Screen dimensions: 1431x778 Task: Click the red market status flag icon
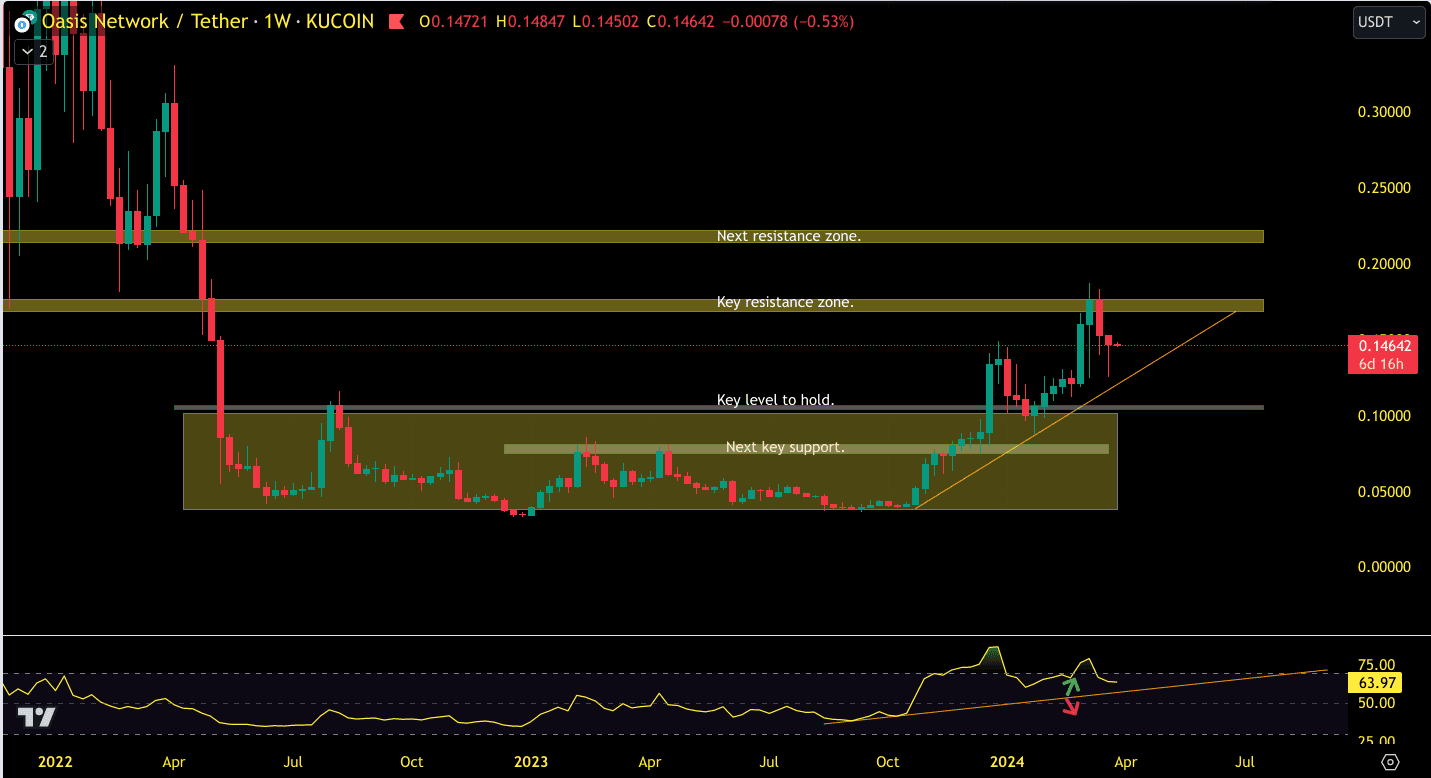397,21
